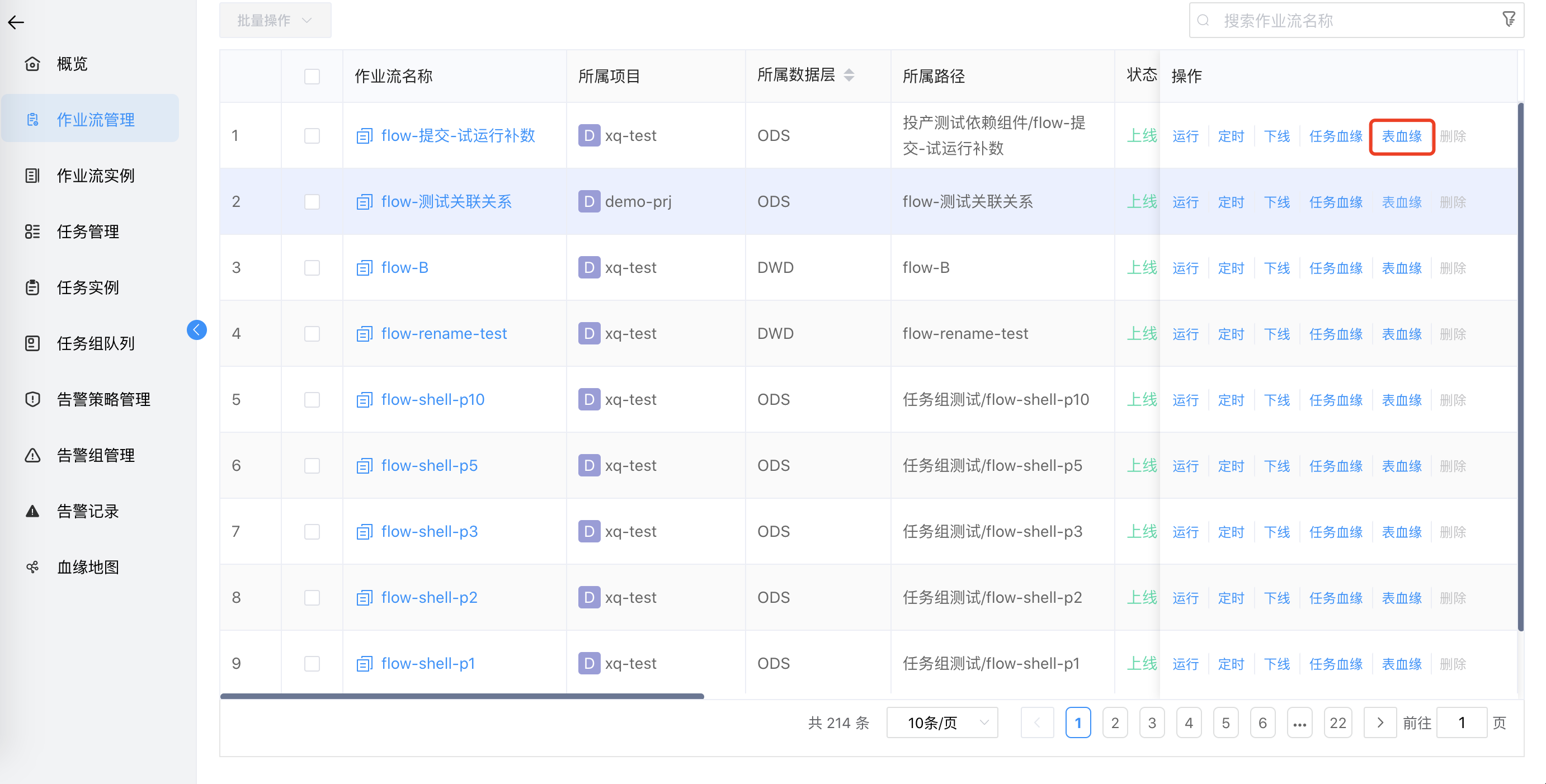Click the back arrow at top left
The image size is (1546, 784).
click(16, 22)
